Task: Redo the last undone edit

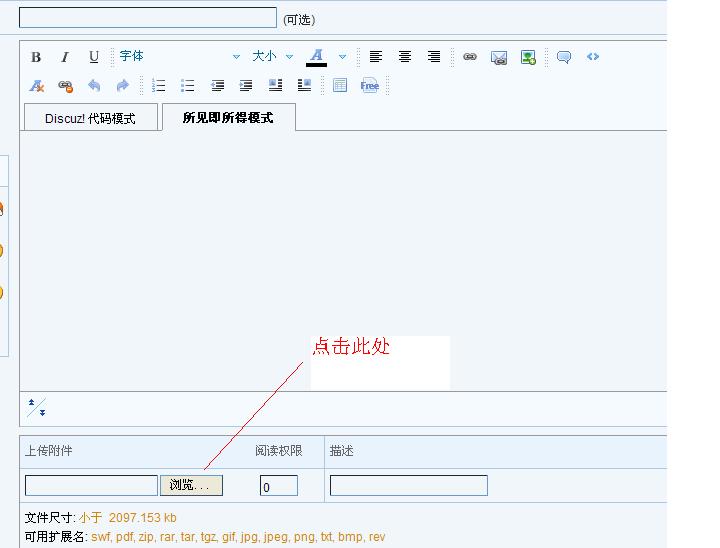Action: [123, 85]
